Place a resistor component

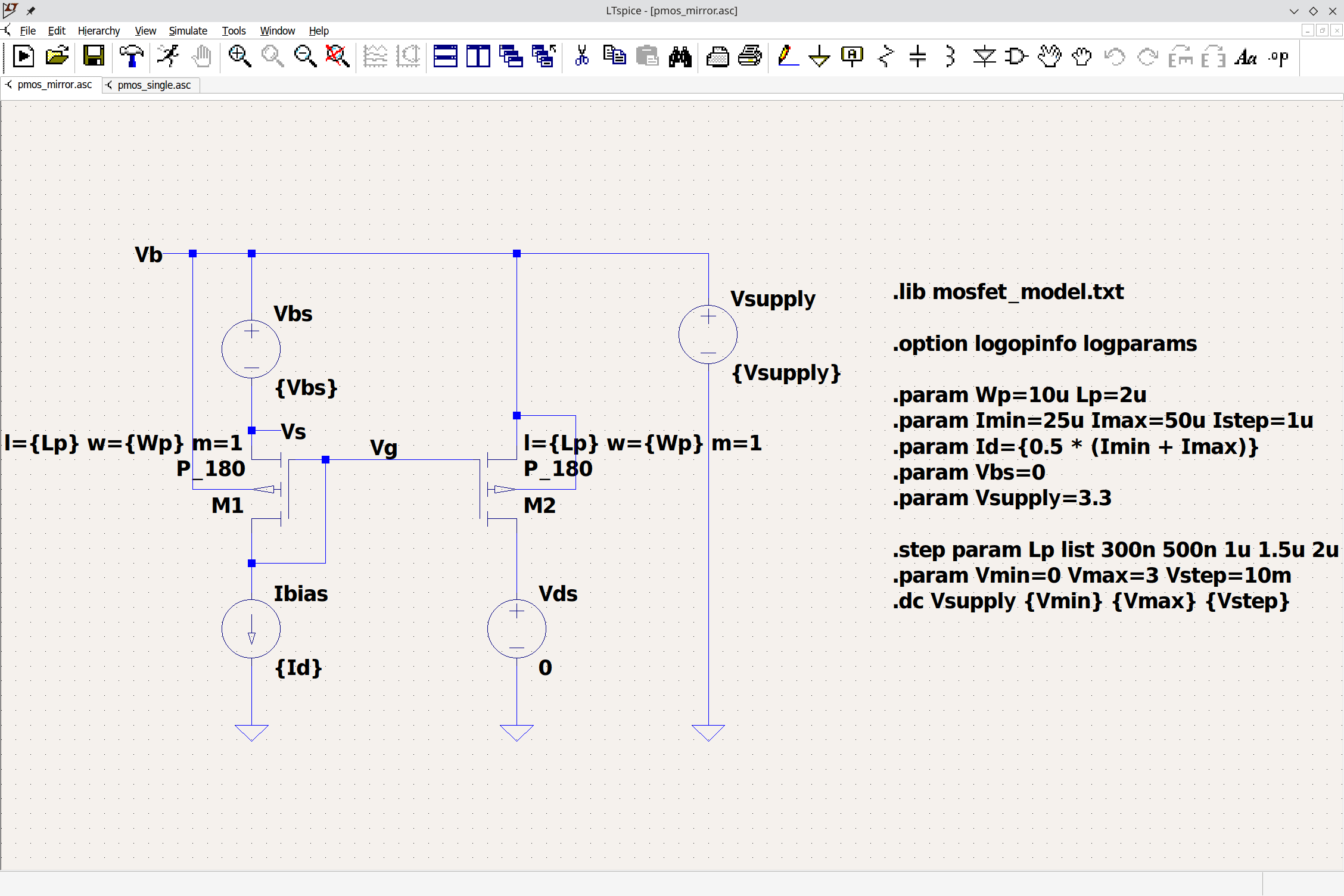(885, 57)
